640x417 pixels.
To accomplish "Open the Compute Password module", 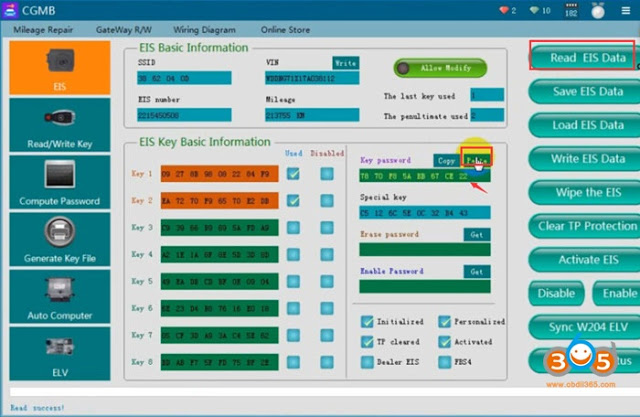I will click(60, 182).
